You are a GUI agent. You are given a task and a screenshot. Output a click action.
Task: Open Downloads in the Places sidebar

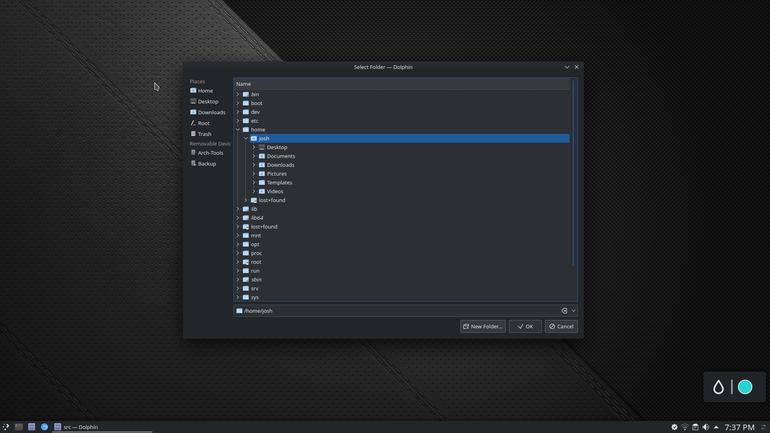coord(208,112)
